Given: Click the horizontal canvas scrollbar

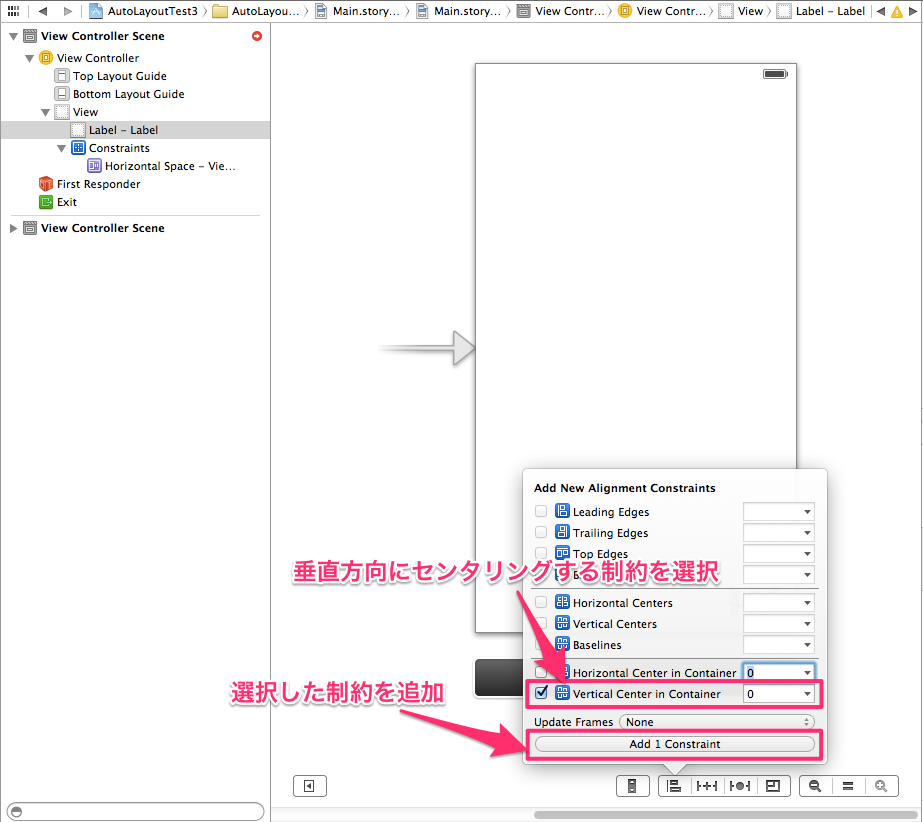Looking at the screenshot, I should click(726, 815).
